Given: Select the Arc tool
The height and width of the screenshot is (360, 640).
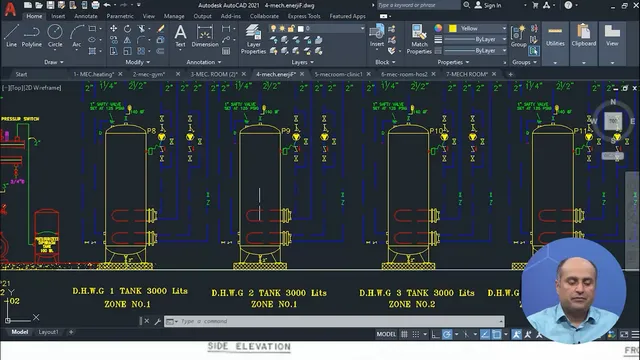Looking at the screenshot, I should point(76,36).
